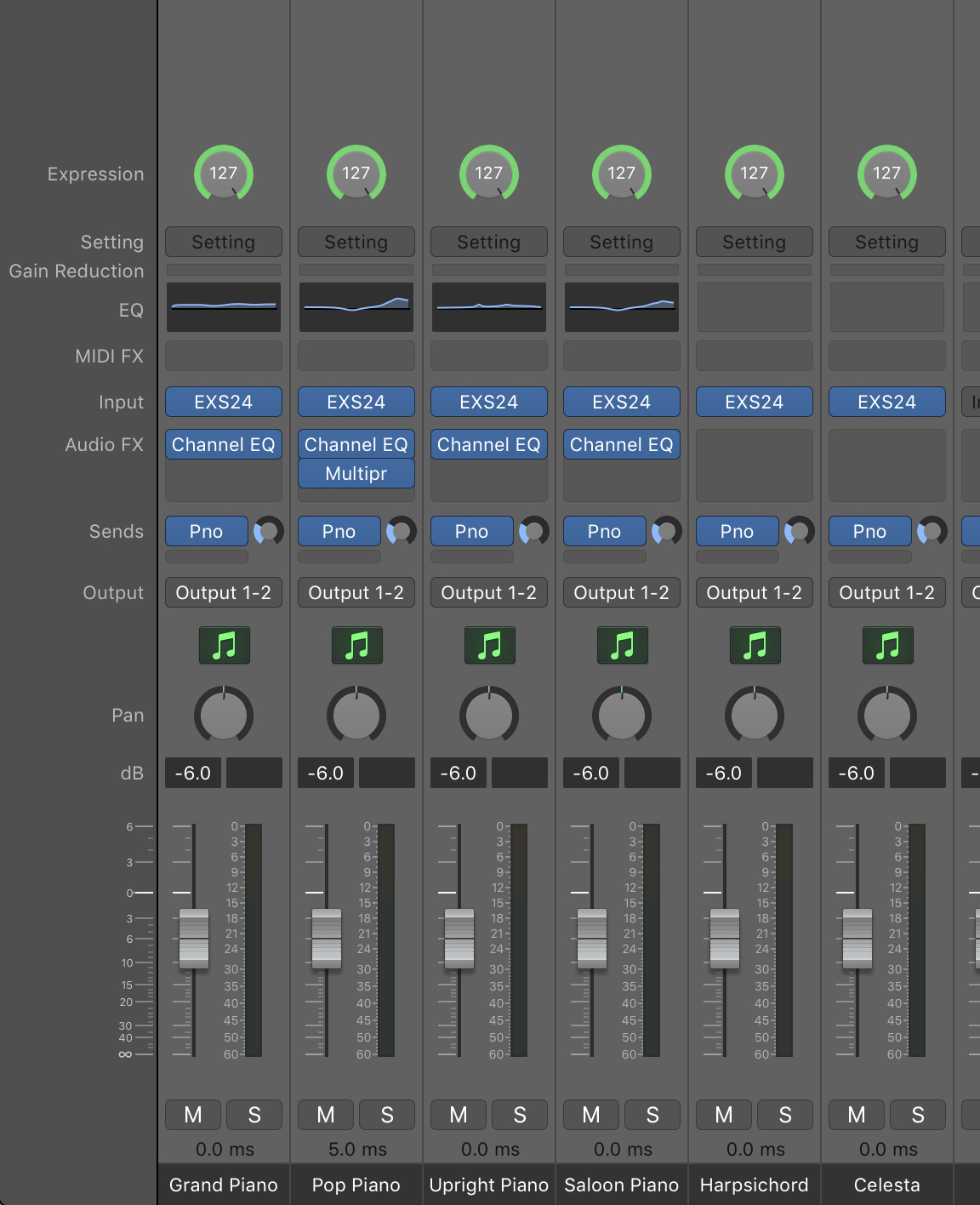This screenshot has height=1205, width=980.
Task: Open Harpsichord EXS24 instrument slot
Action: pyautogui.click(x=755, y=403)
